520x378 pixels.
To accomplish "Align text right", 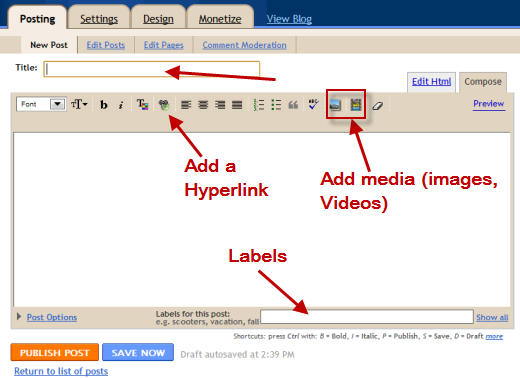I will point(220,105).
